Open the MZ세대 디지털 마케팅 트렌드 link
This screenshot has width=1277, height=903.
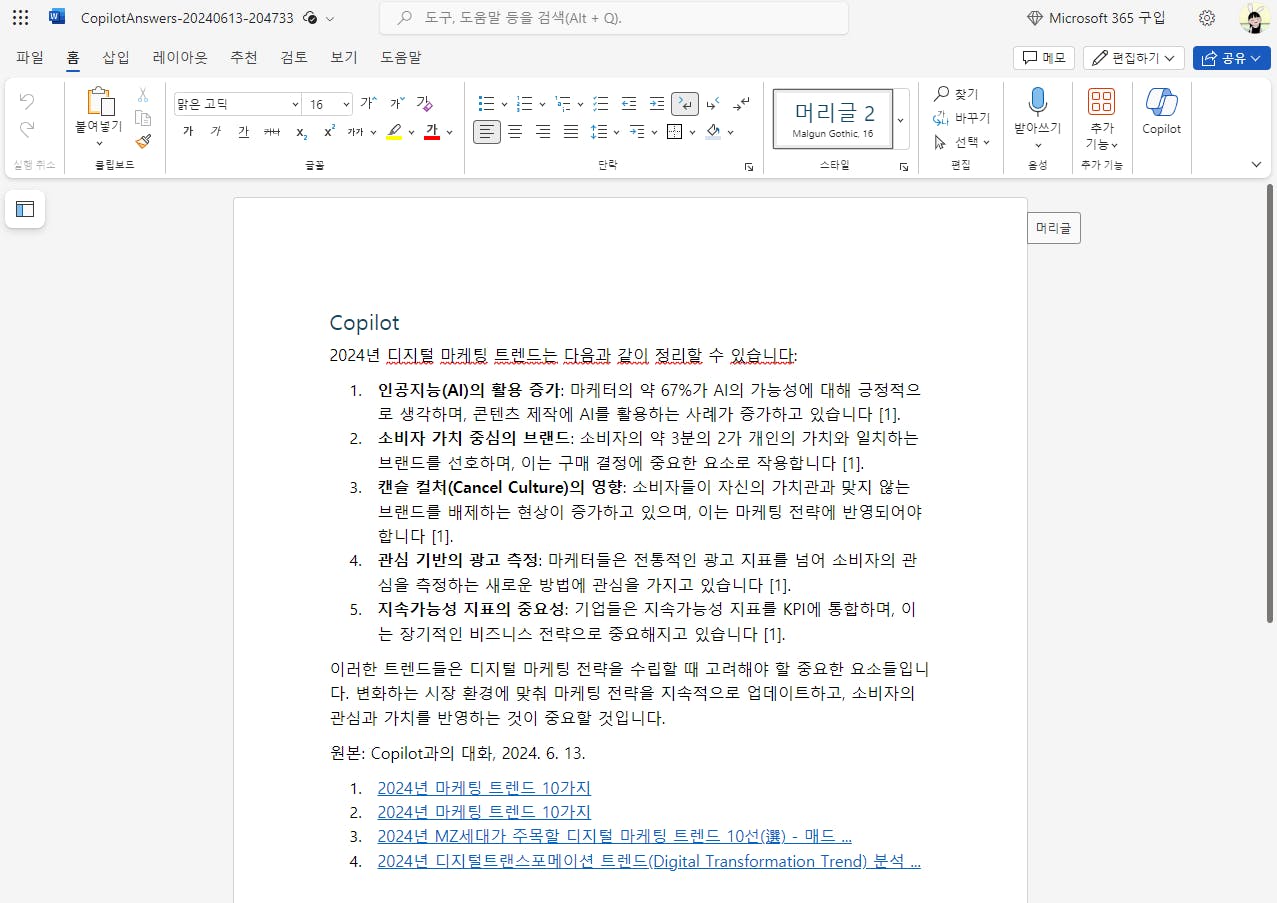click(x=614, y=836)
